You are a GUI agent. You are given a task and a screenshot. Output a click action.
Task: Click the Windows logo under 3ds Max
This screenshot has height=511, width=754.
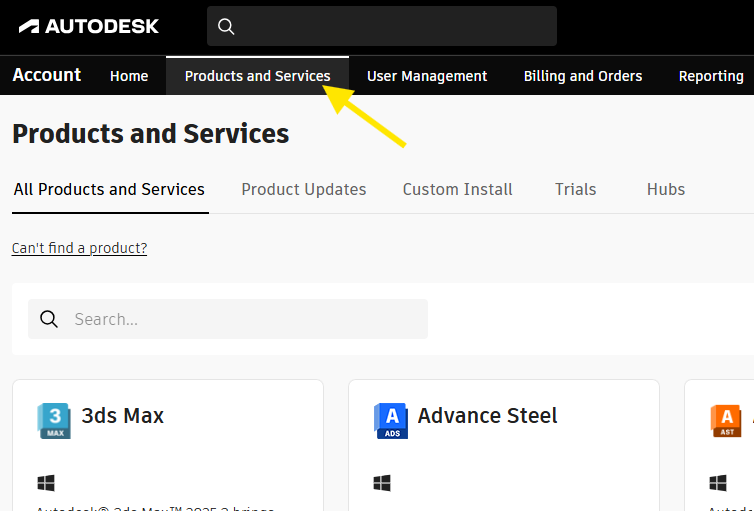(x=46, y=483)
